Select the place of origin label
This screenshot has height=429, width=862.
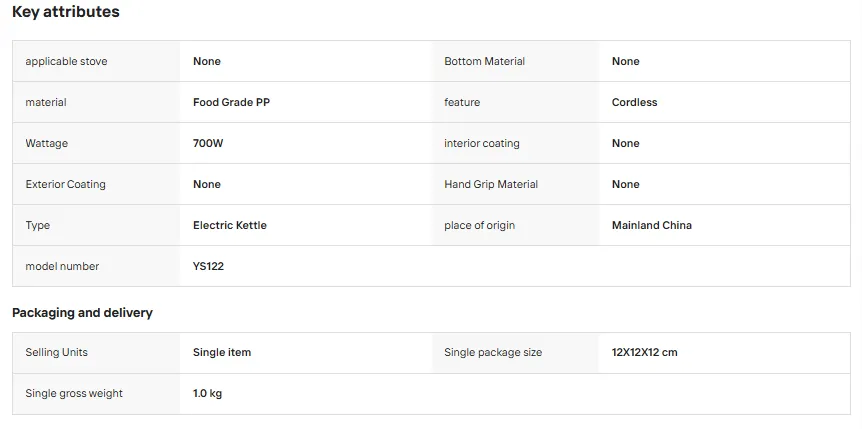(x=479, y=225)
